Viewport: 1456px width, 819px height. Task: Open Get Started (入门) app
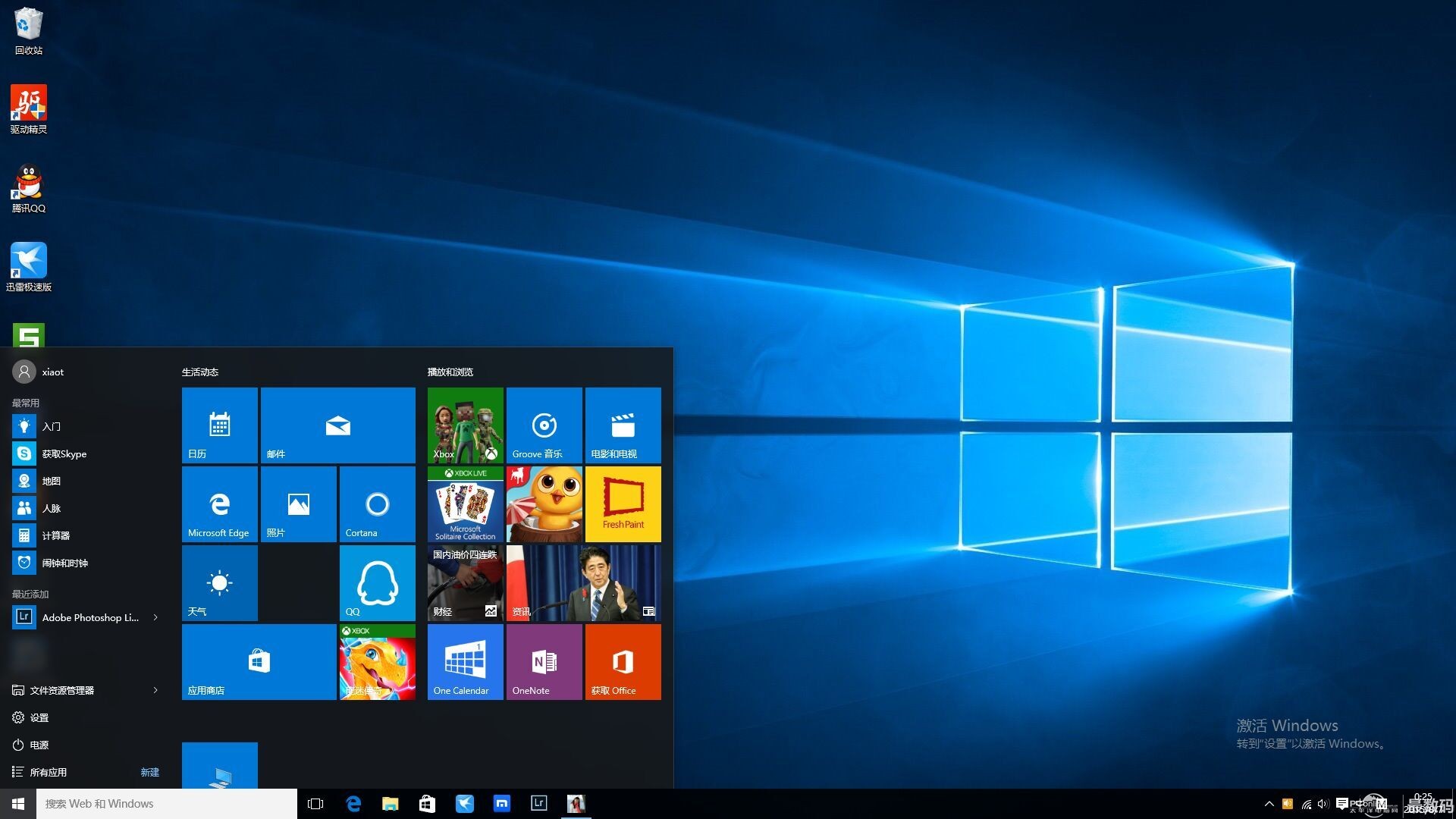coord(85,426)
